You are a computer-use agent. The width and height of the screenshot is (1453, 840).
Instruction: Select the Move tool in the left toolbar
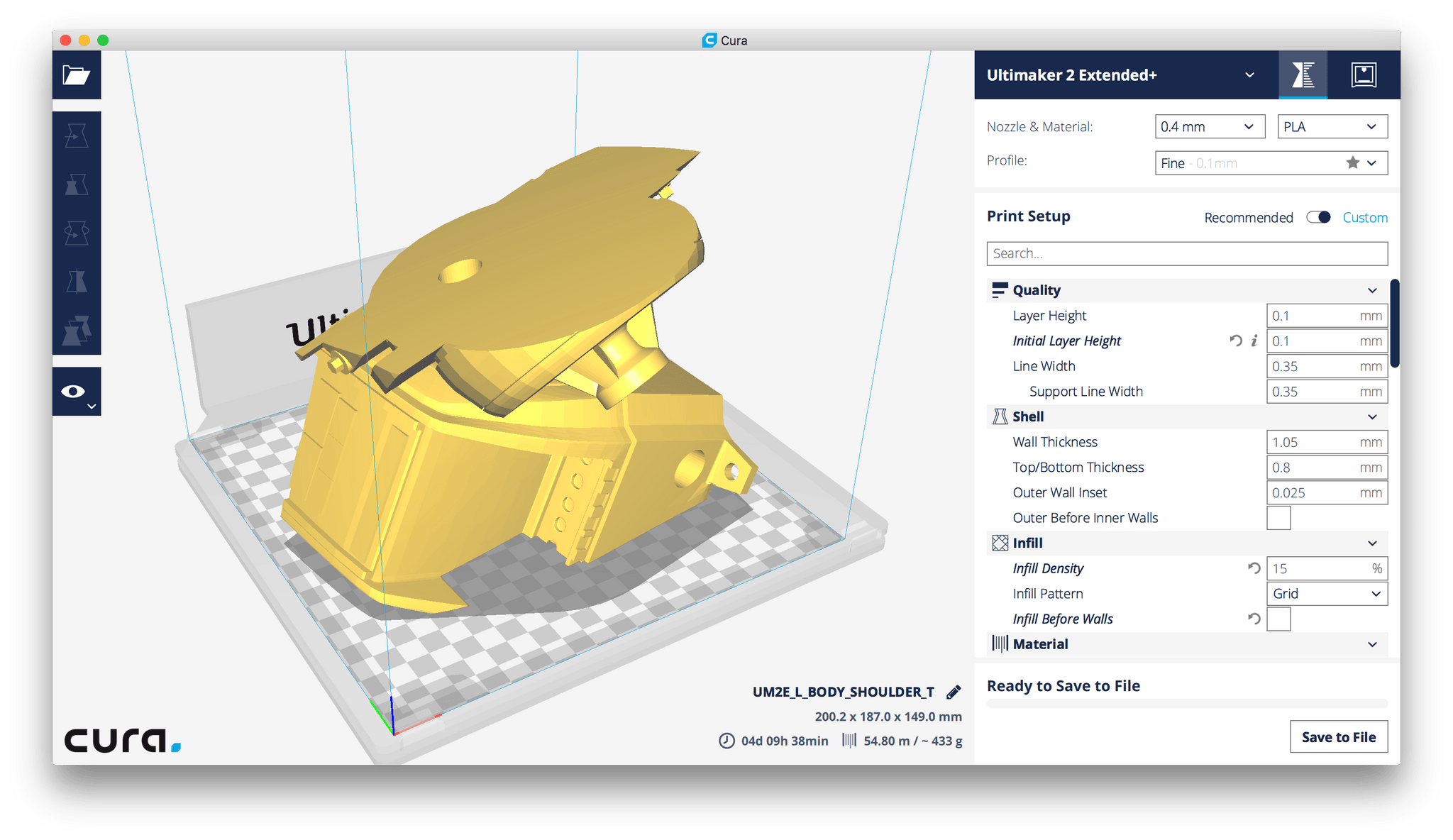[76, 137]
